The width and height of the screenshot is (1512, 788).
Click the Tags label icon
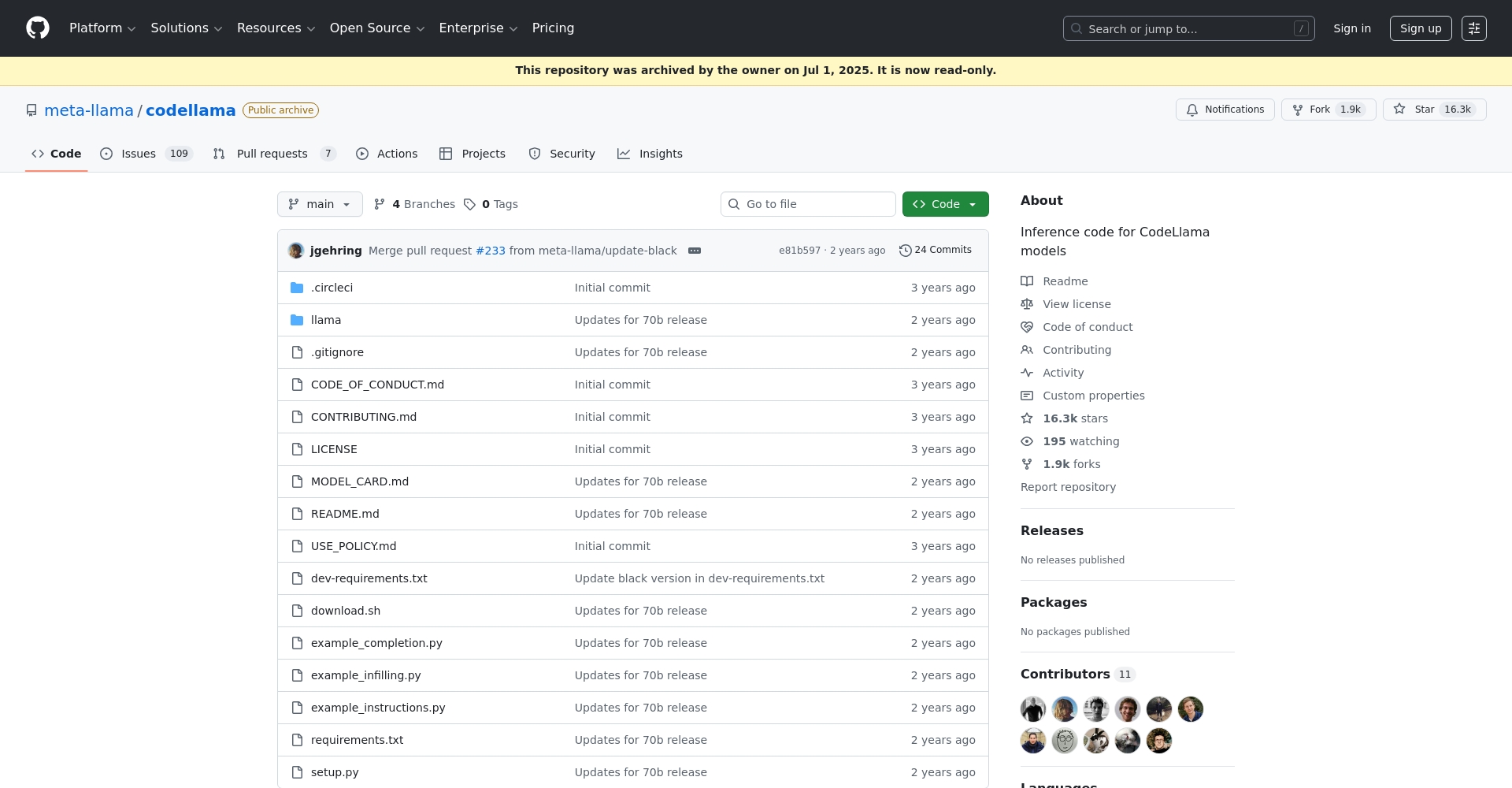470,204
